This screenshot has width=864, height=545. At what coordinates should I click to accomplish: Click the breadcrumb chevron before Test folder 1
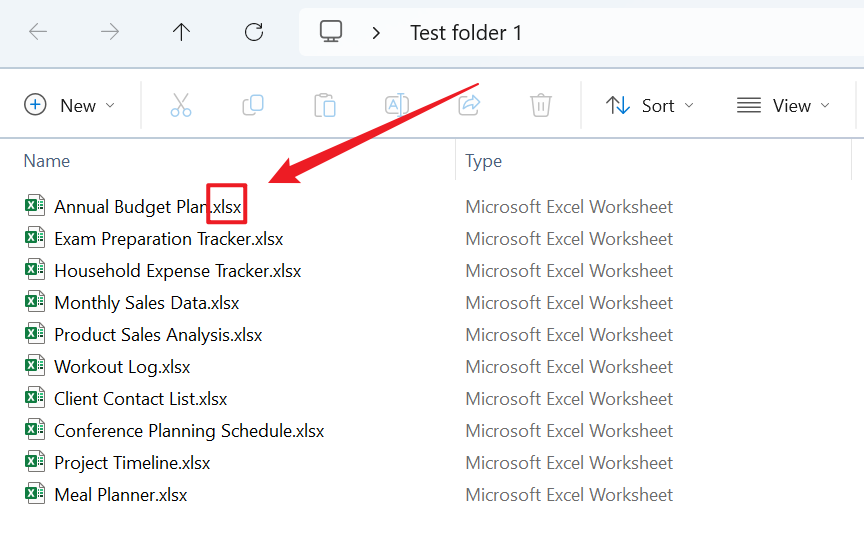(x=377, y=33)
